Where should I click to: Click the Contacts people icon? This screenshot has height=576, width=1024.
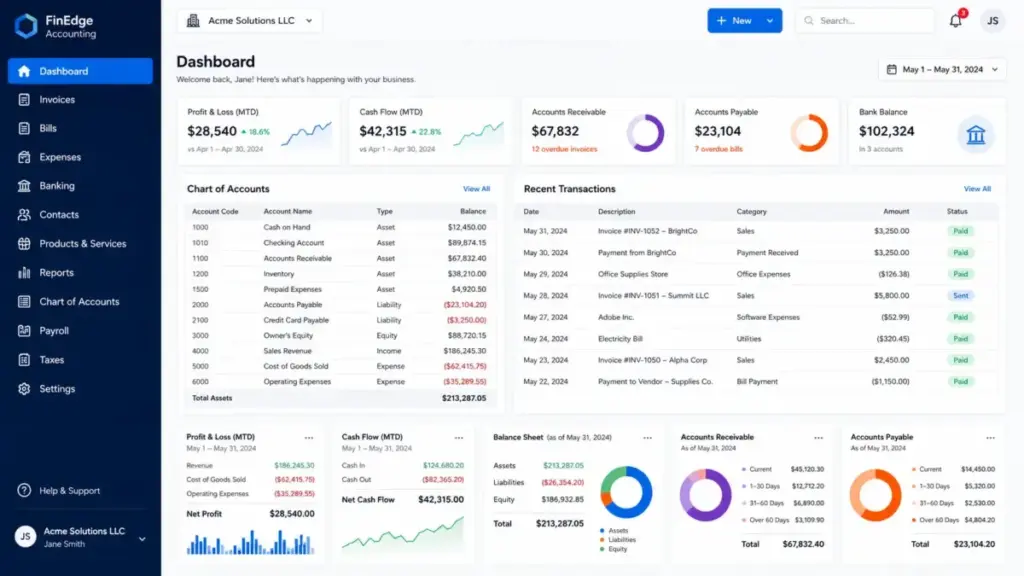click(24, 215)
